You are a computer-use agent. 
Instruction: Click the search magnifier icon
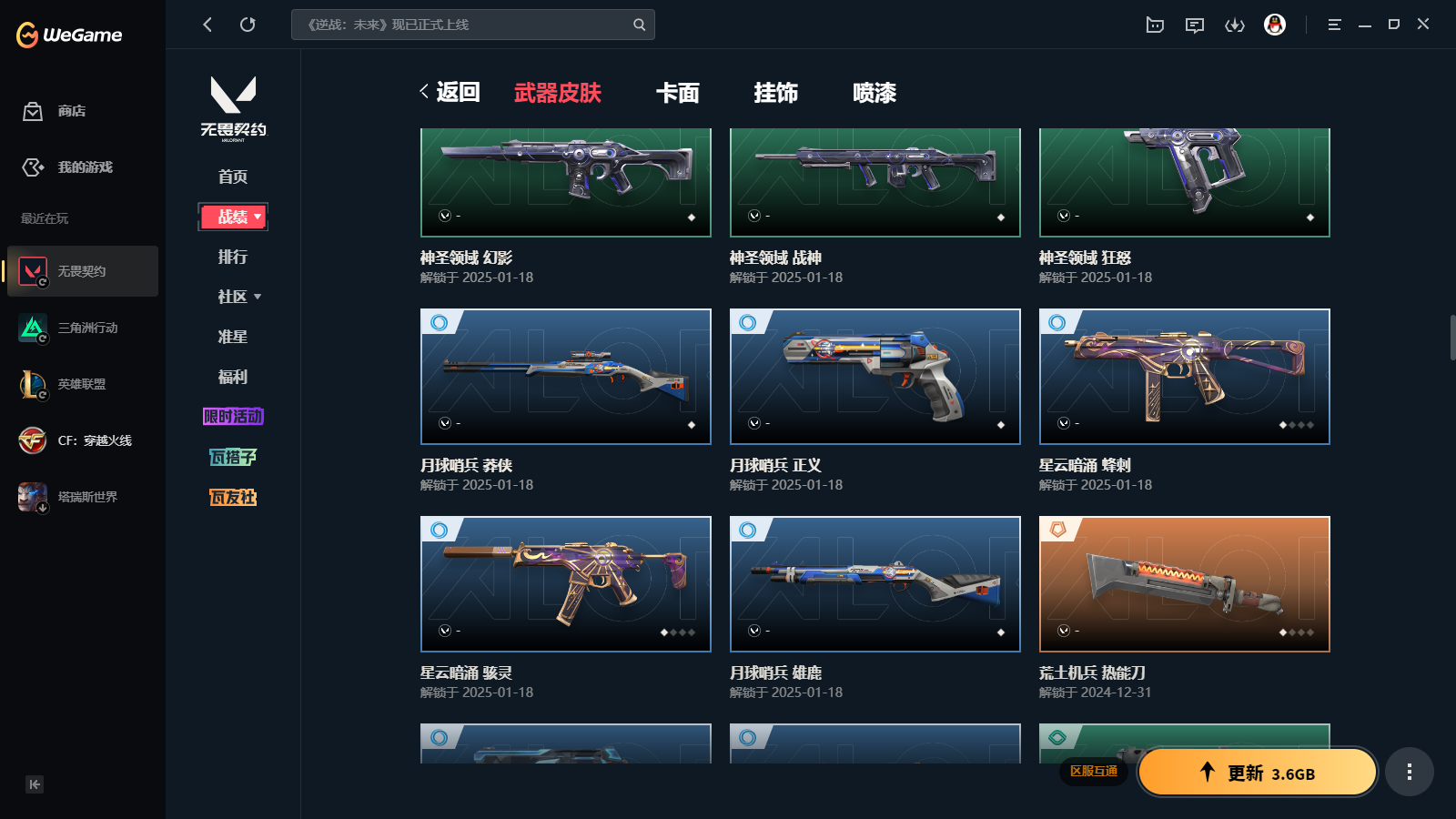[x=640, y=25]
